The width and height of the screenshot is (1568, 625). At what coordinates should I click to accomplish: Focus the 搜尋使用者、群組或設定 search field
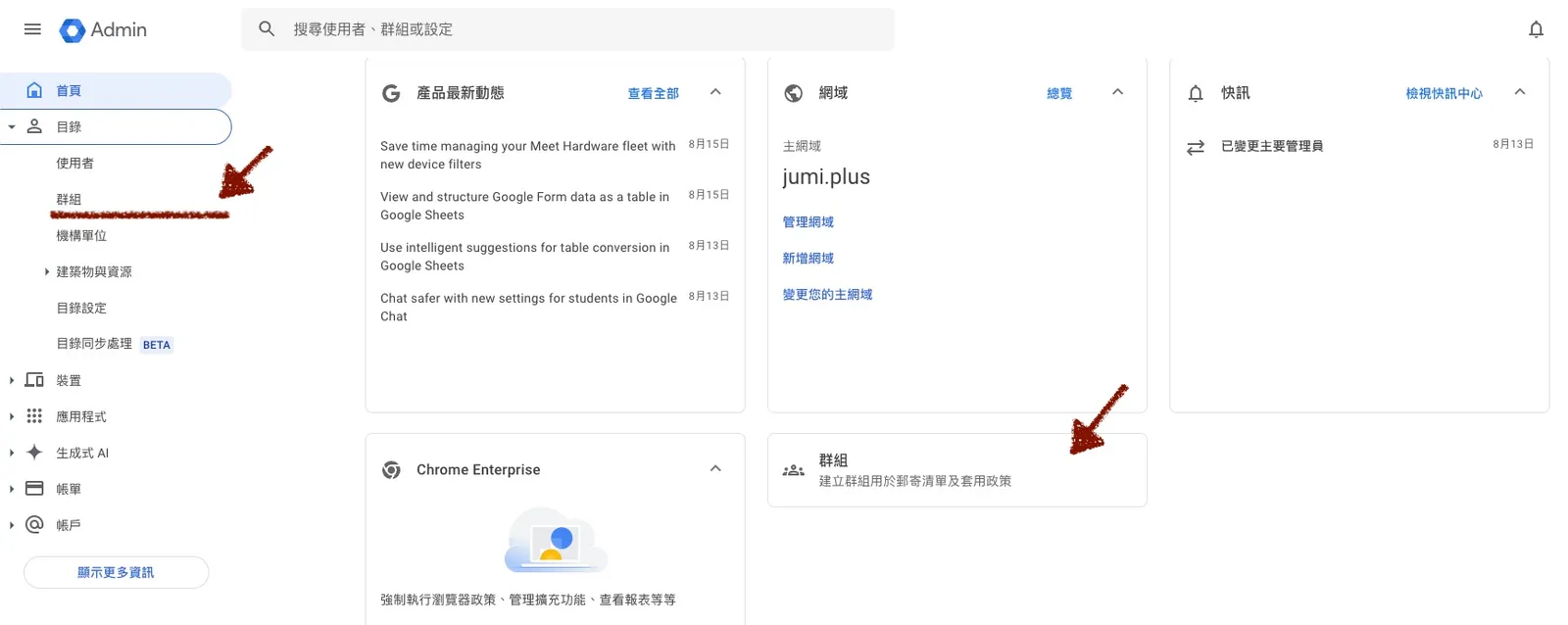(568, 29)
